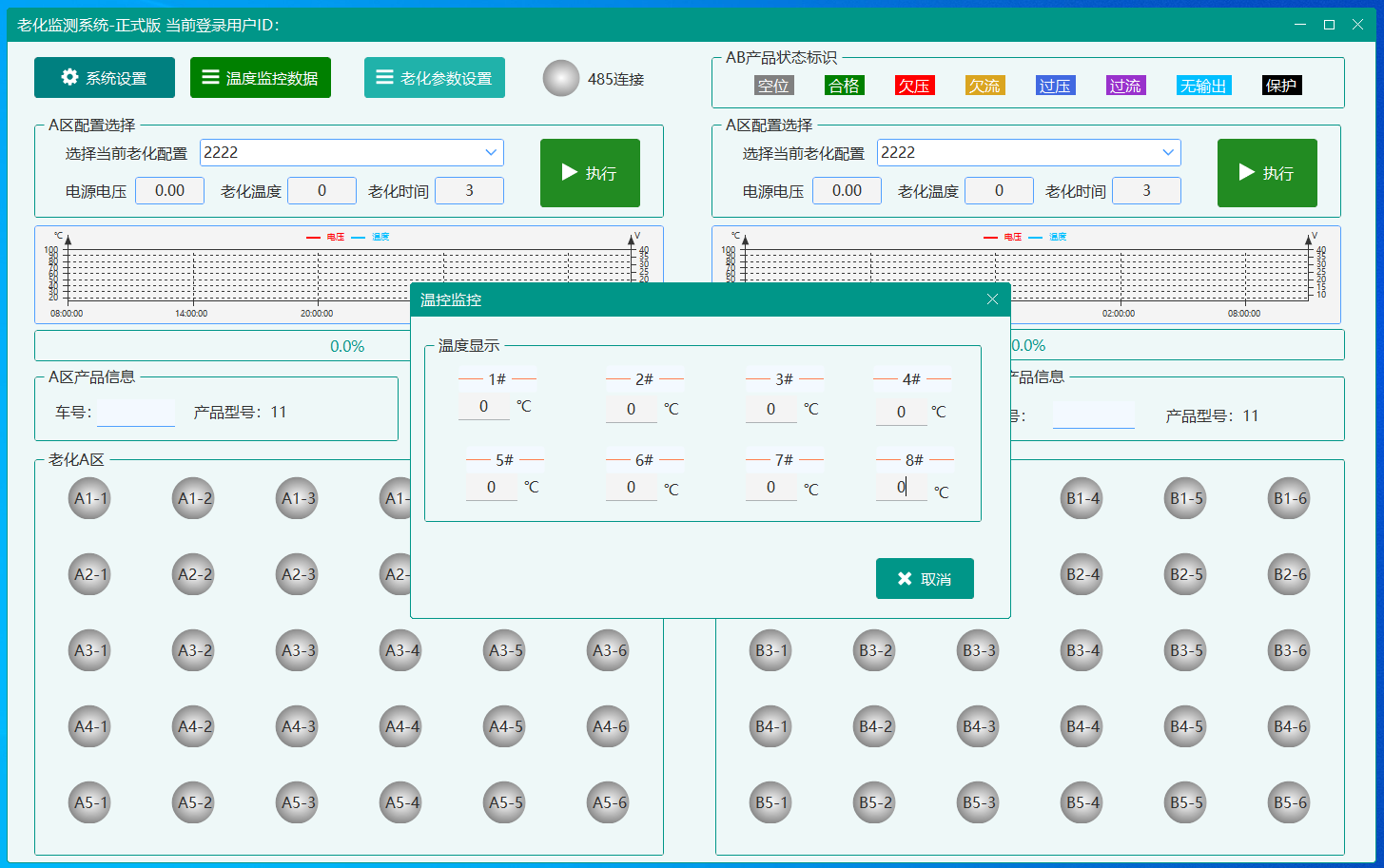Click the right 电源电压 field
This screenshot has width=1384, height=868.
[847, 191]
